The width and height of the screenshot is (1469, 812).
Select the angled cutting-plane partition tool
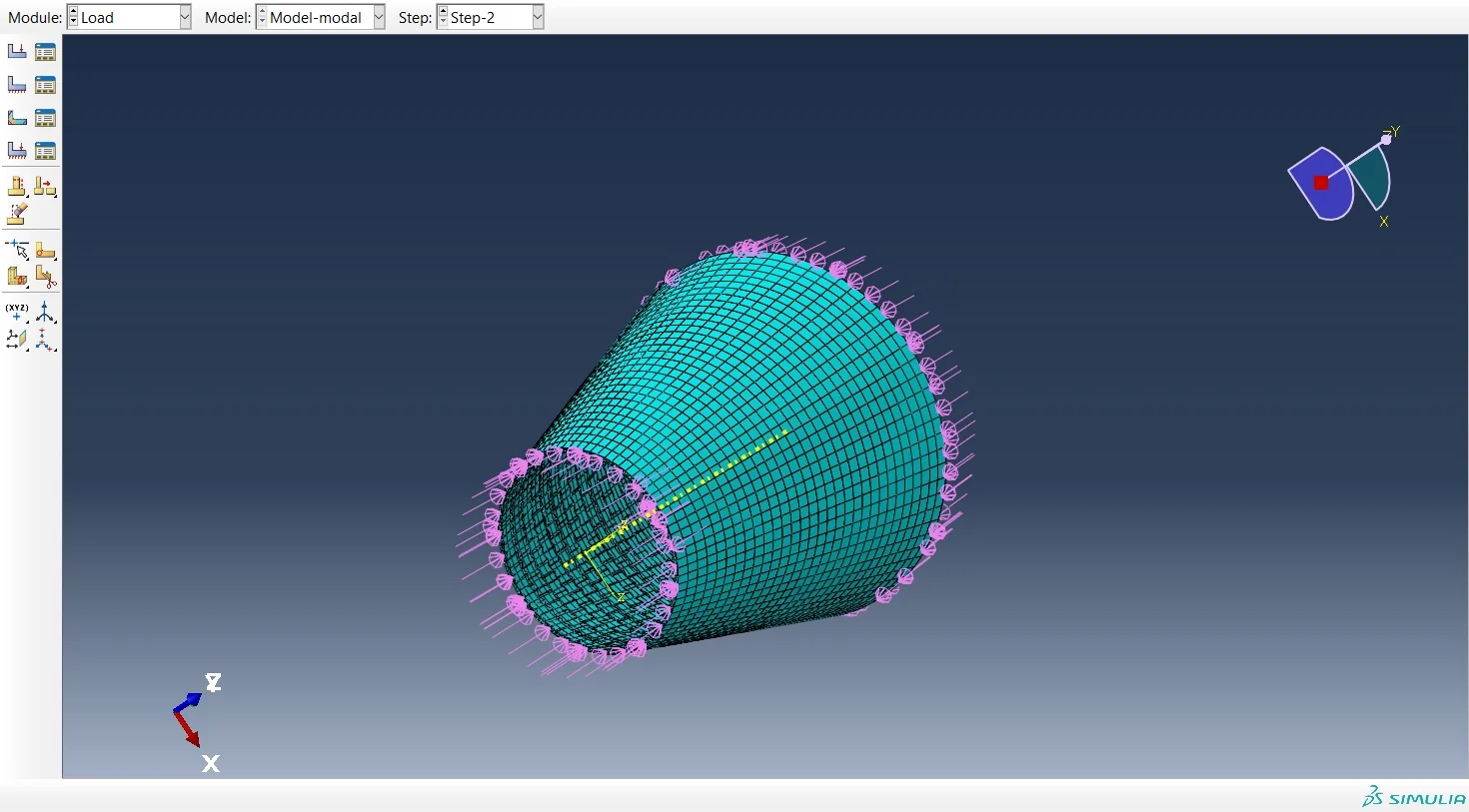pyautogui.click(x=17, y=213)
